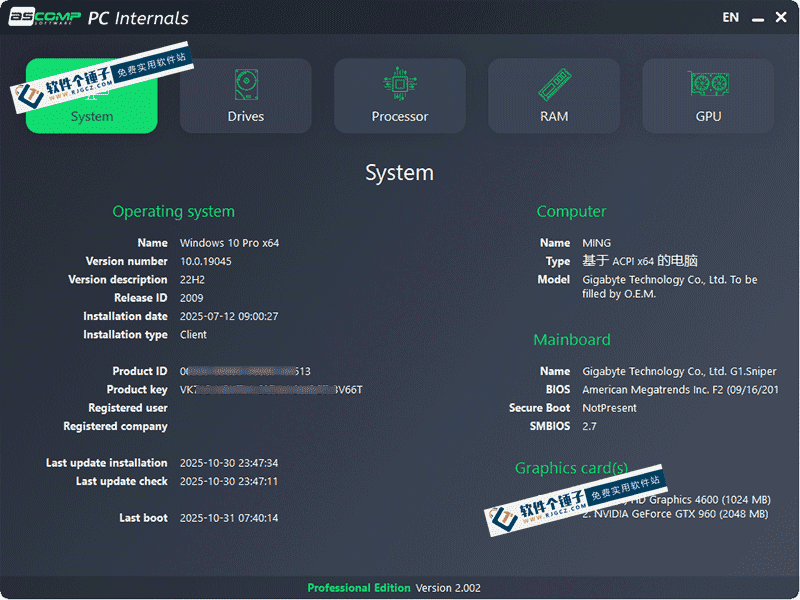
Task: Click the Mainboard name Gigabyte G1.Sniper value
Action: tap(680, 371)
